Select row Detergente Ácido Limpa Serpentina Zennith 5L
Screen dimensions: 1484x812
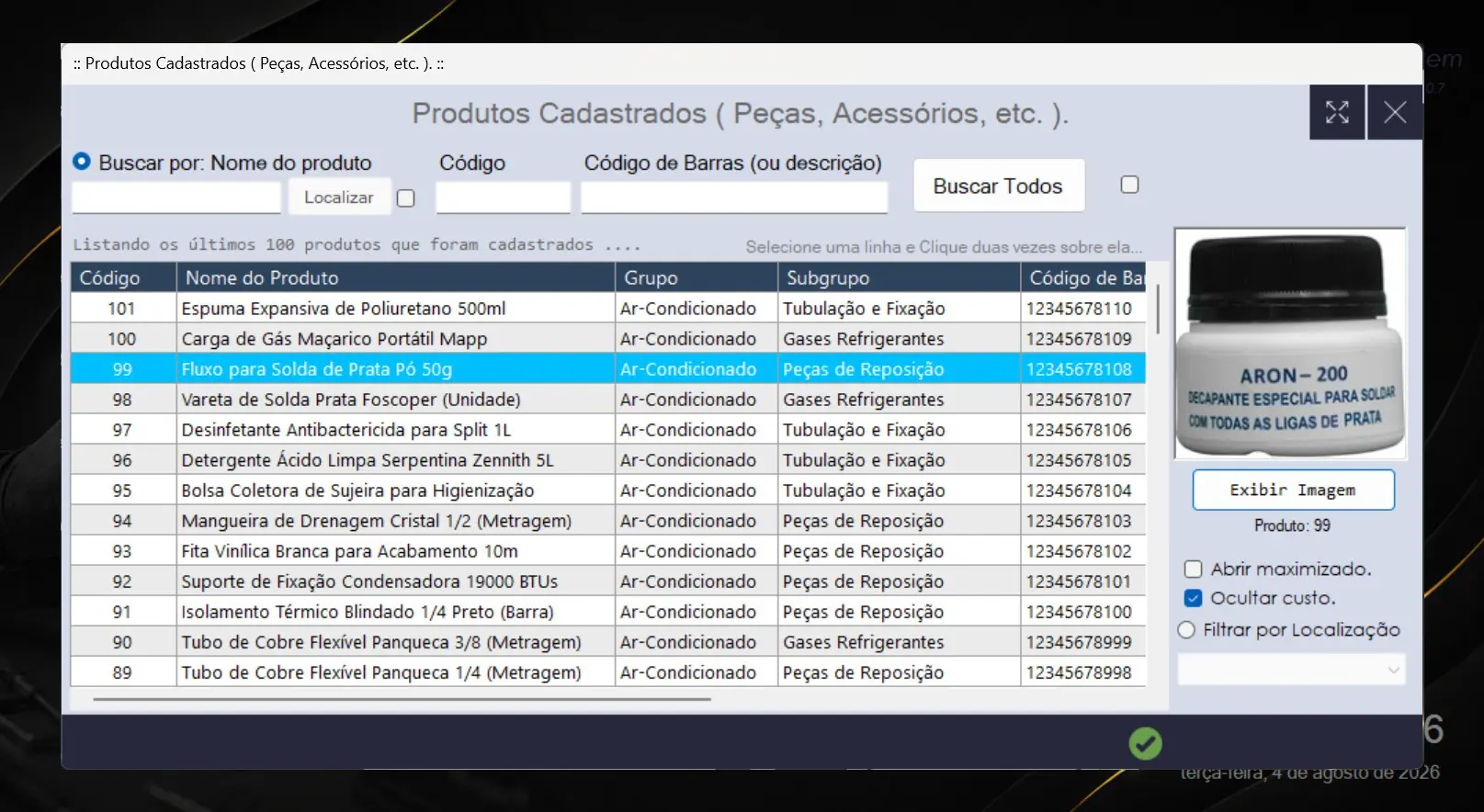[x=608, y=459]
